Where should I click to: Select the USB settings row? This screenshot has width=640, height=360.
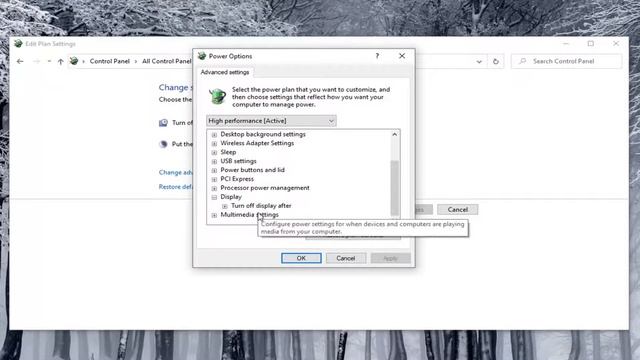[x=238, y=161]
